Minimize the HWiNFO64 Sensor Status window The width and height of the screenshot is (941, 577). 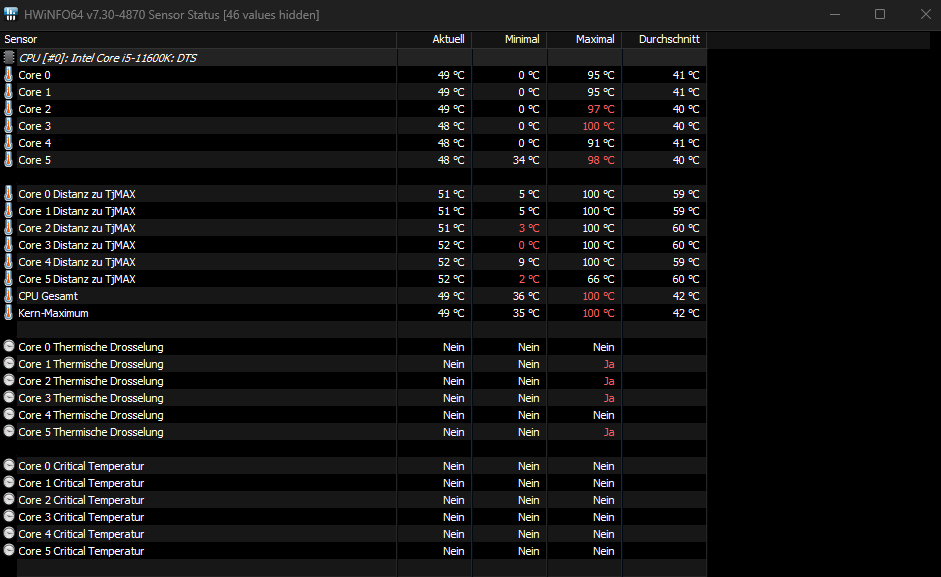tap(835, 14)
